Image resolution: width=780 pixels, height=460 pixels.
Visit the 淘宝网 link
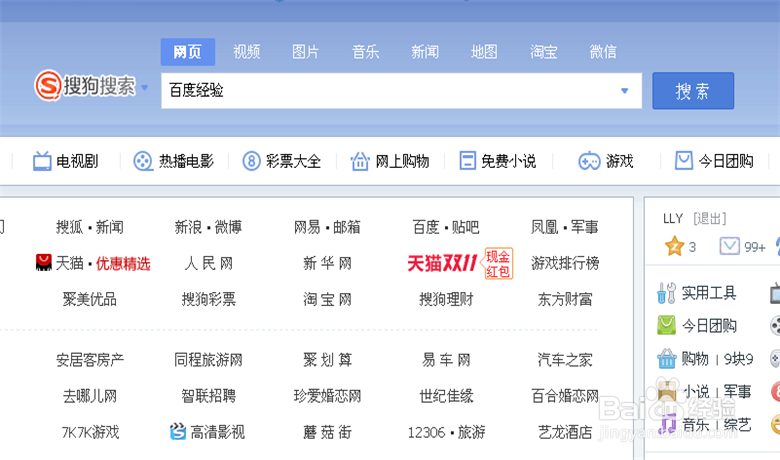click(x=327, y=299)
